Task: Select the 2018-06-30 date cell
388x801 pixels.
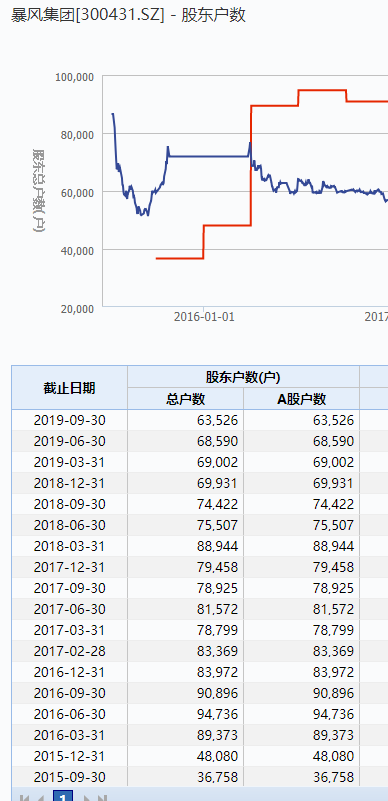Action: (x=69, y=525)
